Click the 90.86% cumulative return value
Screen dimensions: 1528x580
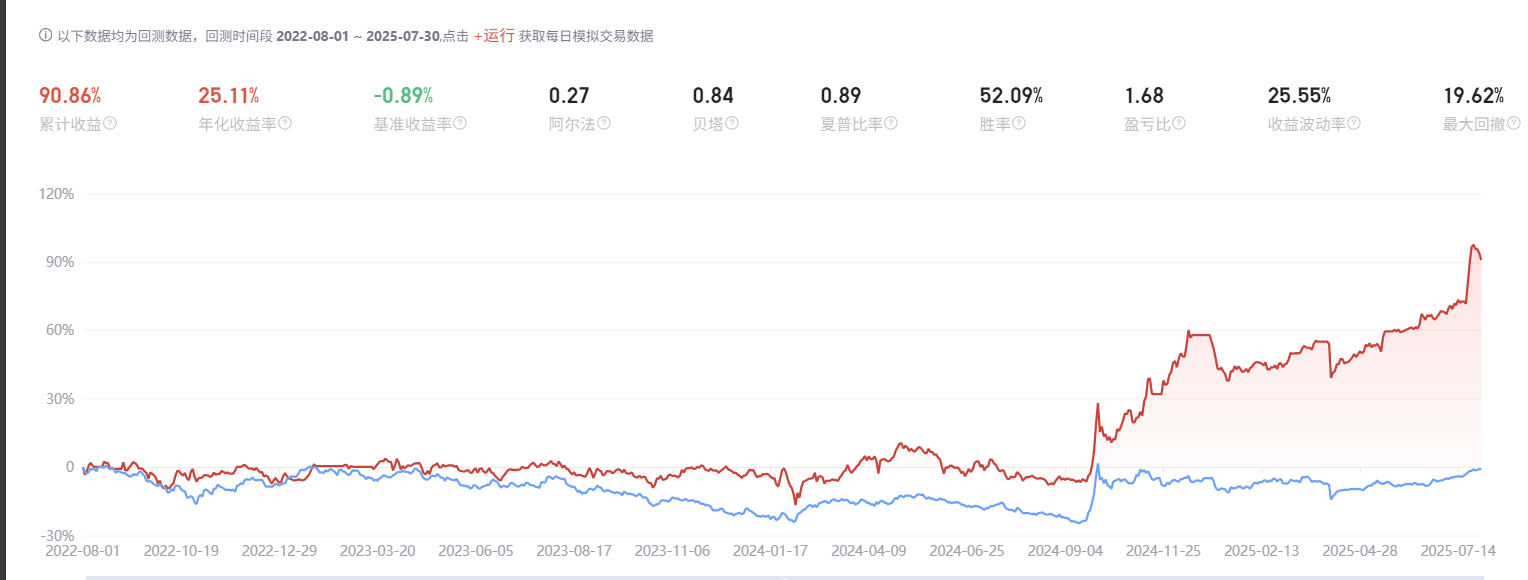click(70, 96)
